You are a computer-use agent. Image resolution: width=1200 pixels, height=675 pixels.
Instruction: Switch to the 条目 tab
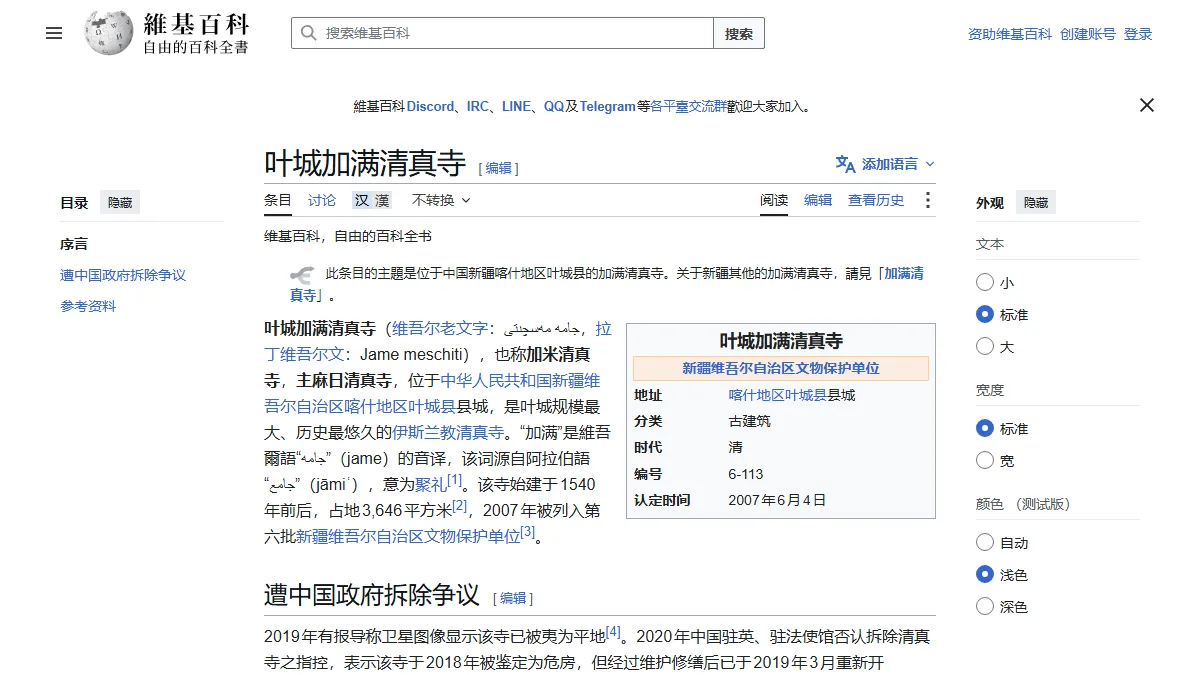pyautogui.click(x=278, y=200)
